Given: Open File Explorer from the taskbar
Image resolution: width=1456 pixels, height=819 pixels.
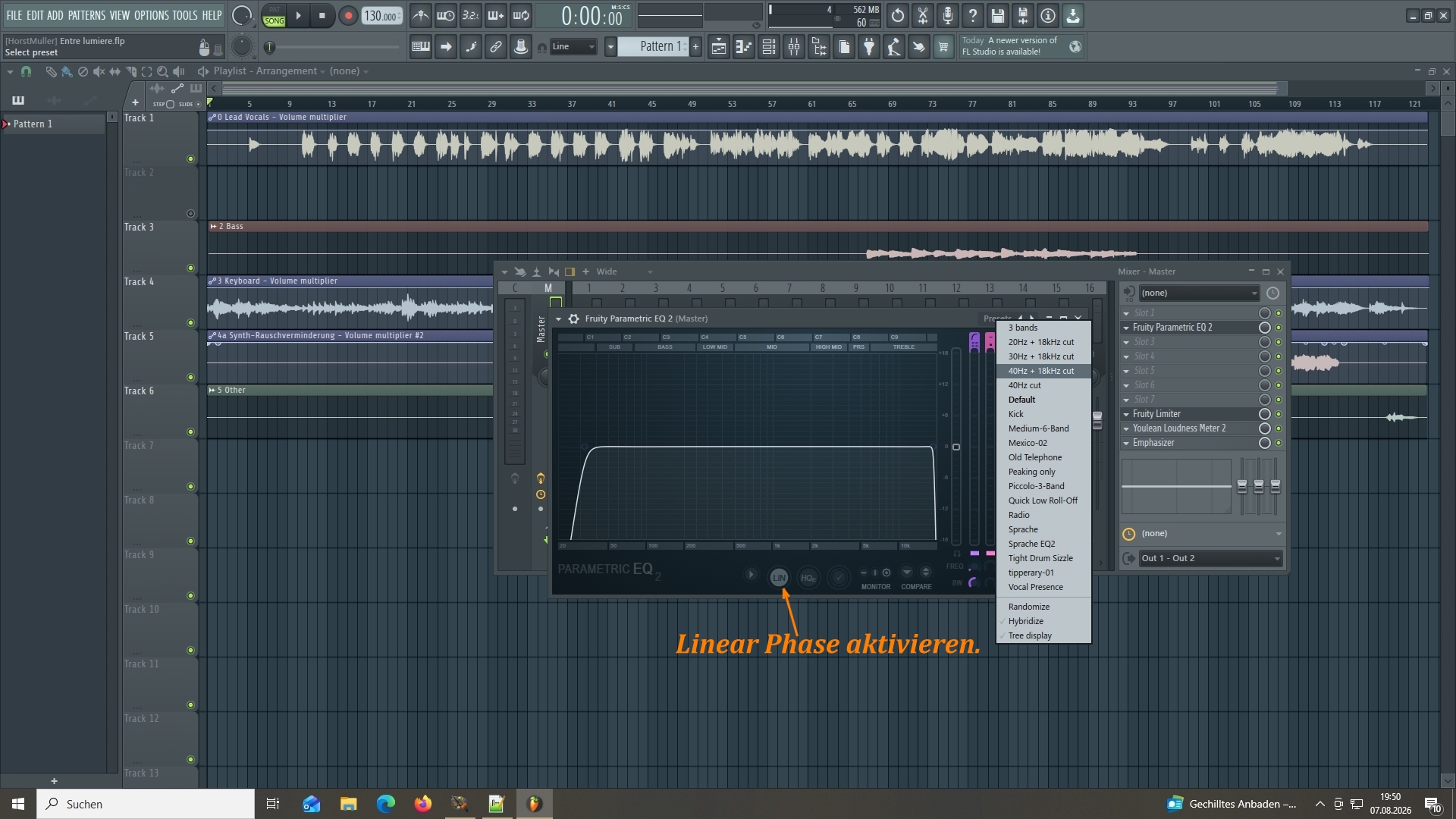Looking at the screenshot, I should pyautogui.click(x=348, y=804).
